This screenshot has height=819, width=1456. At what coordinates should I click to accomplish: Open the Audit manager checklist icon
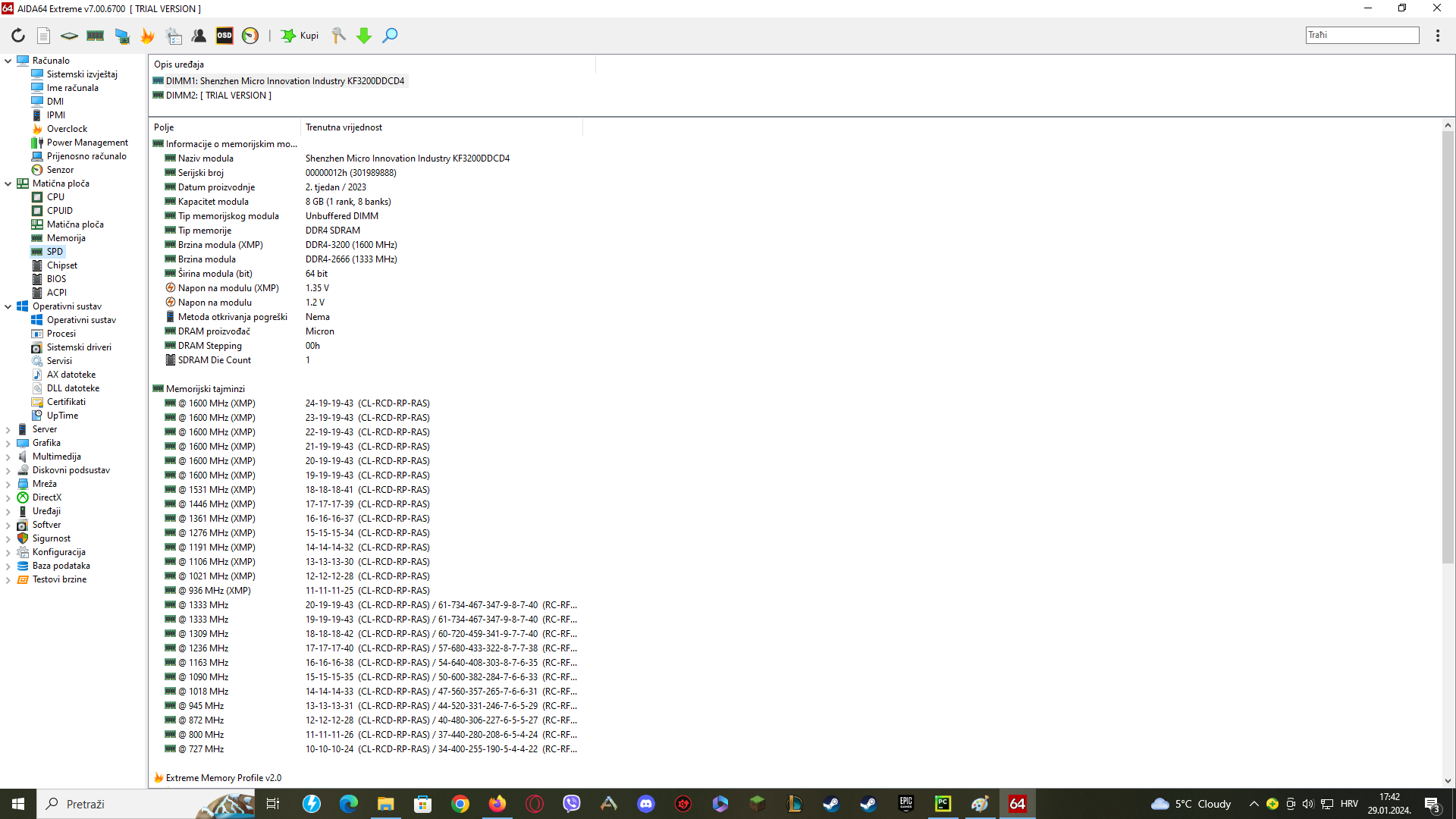tap(174, 36)
